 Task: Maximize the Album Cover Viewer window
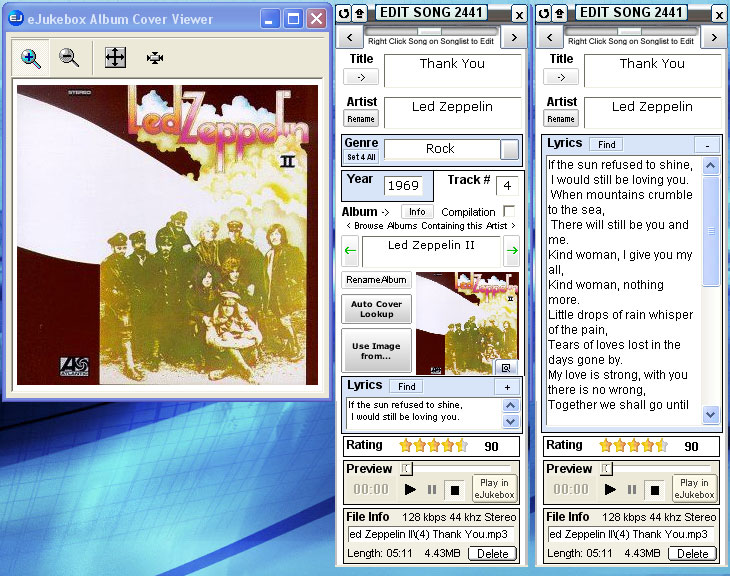click(x=293, y=19)
